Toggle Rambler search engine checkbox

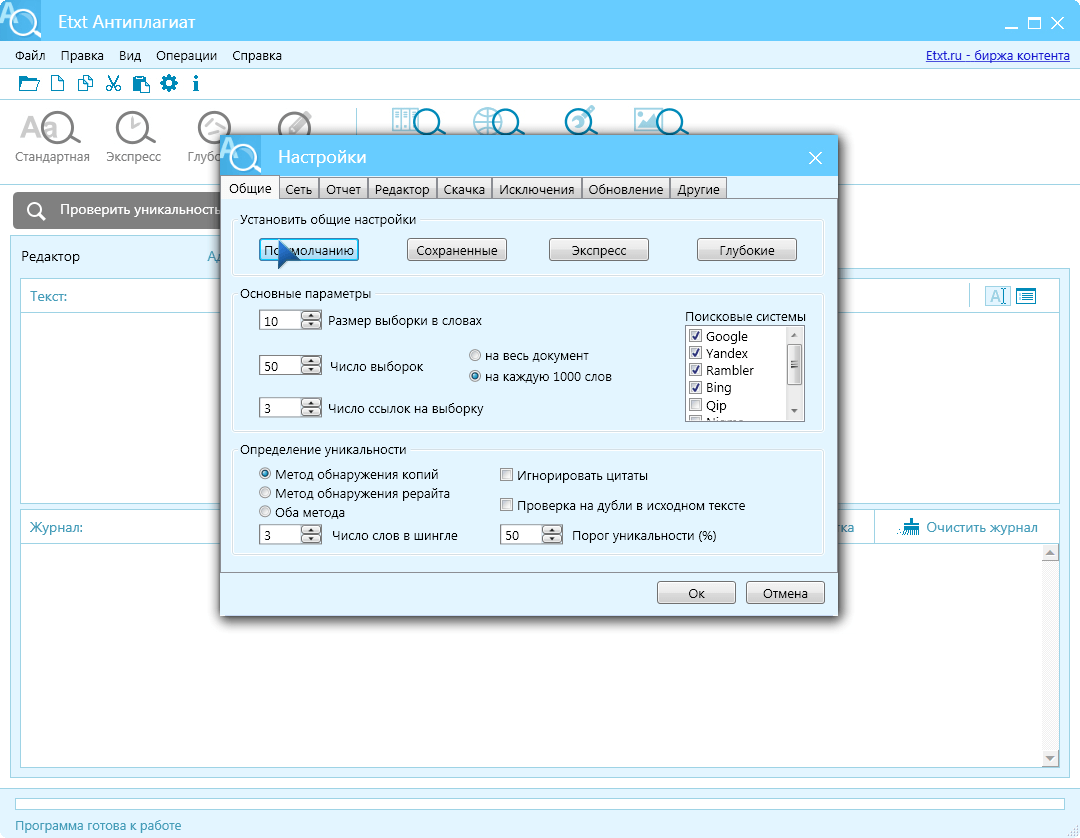[x=696, y=370]
